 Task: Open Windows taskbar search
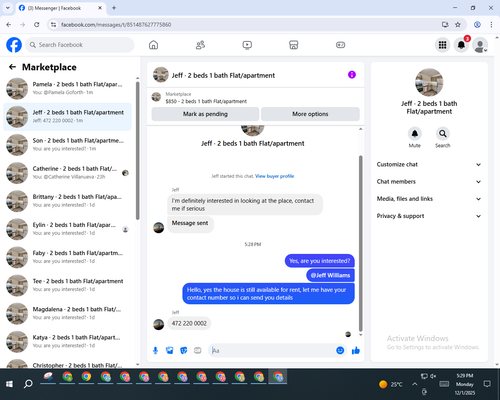coord(28,384)
